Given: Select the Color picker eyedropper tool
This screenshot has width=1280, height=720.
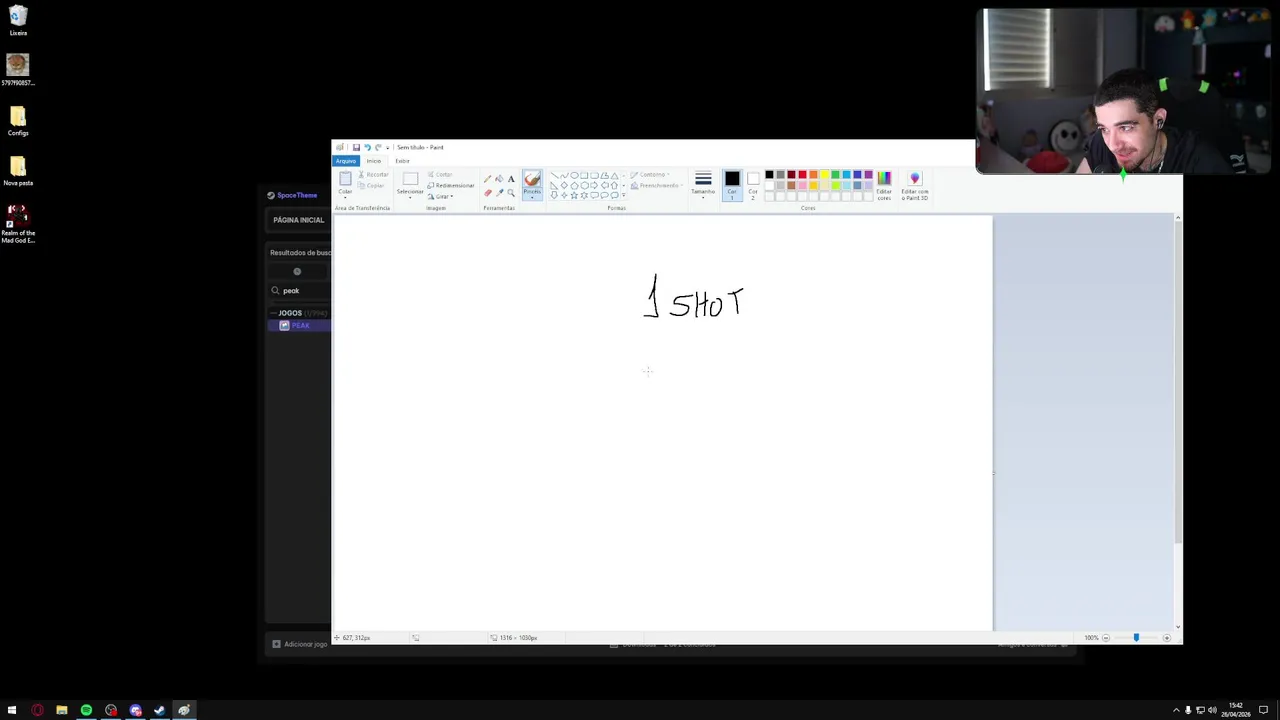Looking at the screenshot, I should pos(499,193).
